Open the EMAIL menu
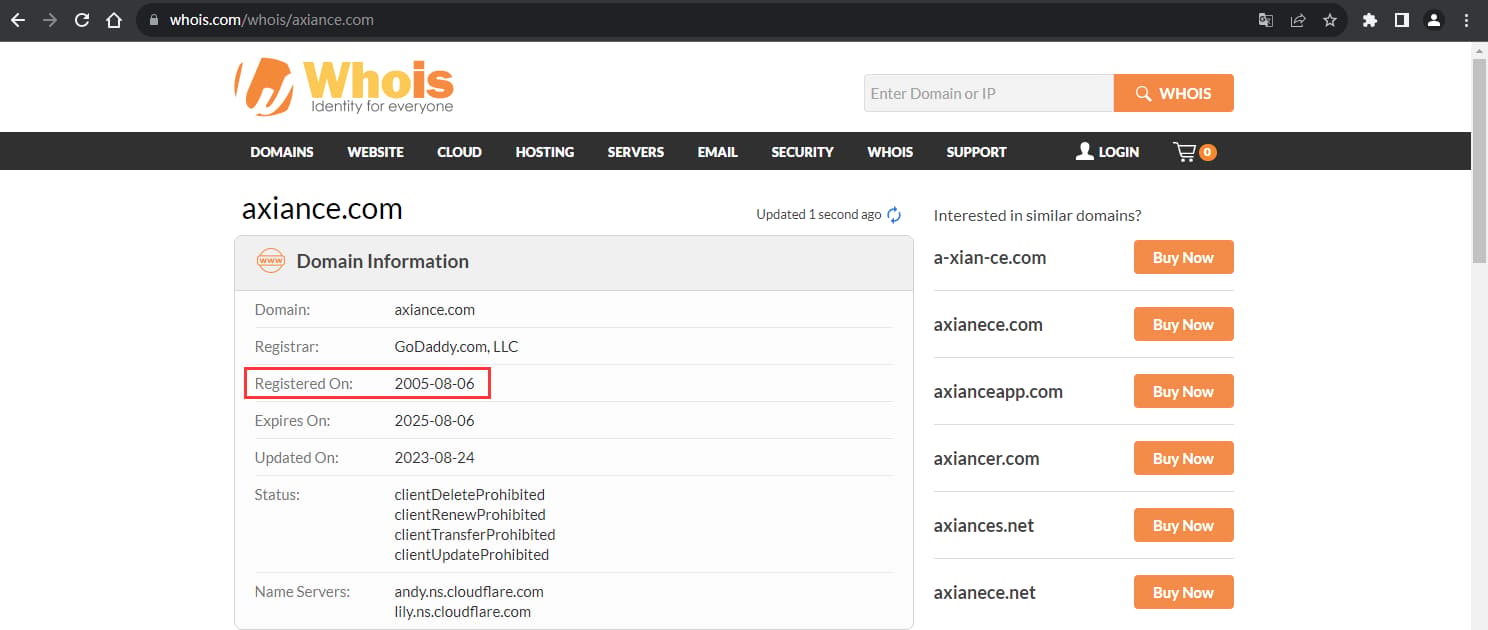 [x=718, y=152]
